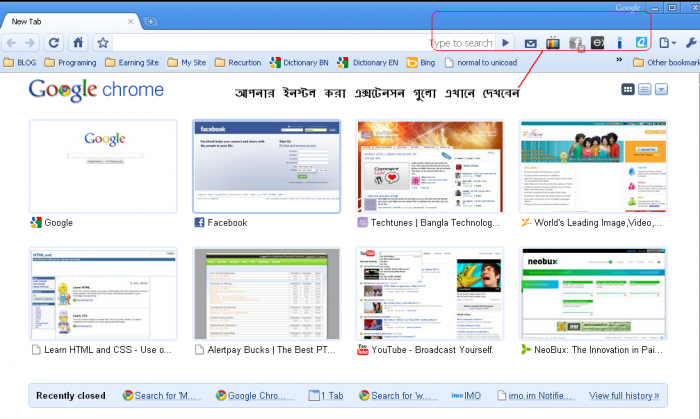Restore the recently closed '1 Tab'
Image resolution: width=700 pixels, height=419 pixels.
pyautogui.click(x=326, y=395)
